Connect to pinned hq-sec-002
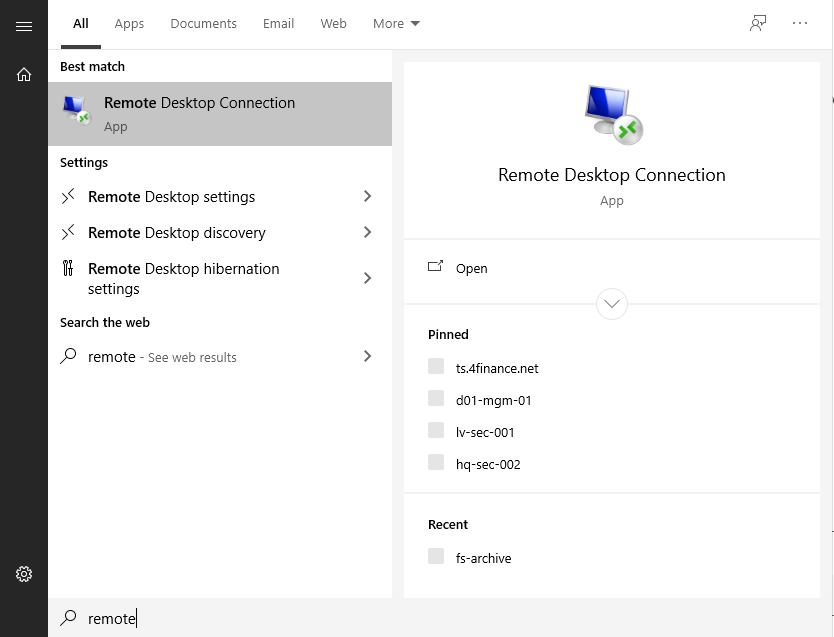Image resolution: width=834 pixels, height=637 pixels. 488,464
